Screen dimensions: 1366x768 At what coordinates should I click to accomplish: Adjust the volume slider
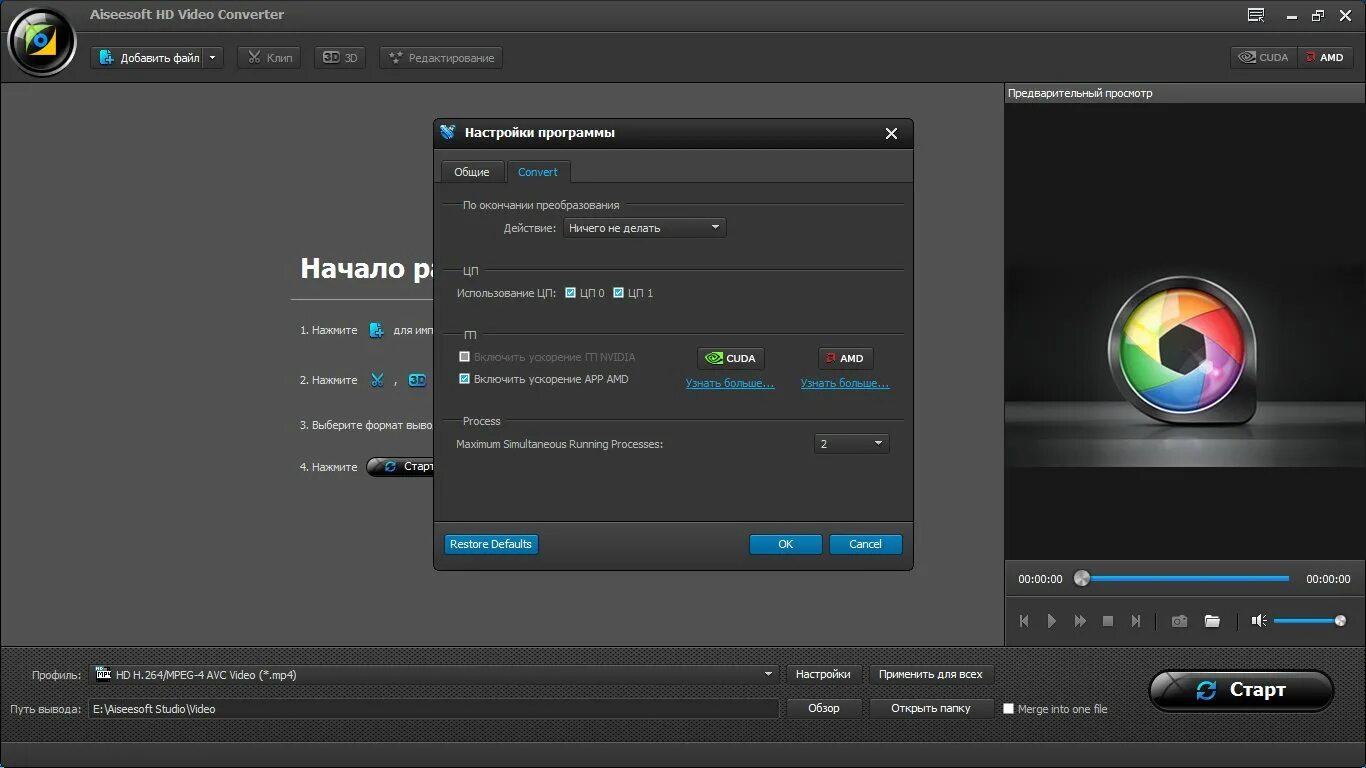point(1310,621)
